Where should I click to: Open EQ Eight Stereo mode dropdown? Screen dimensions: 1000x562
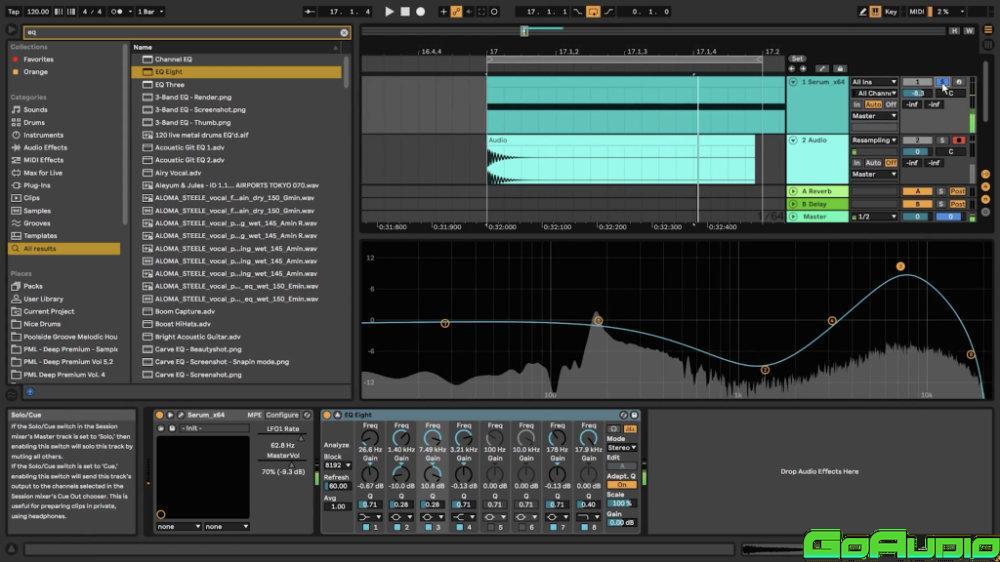(x=621, y=448)
